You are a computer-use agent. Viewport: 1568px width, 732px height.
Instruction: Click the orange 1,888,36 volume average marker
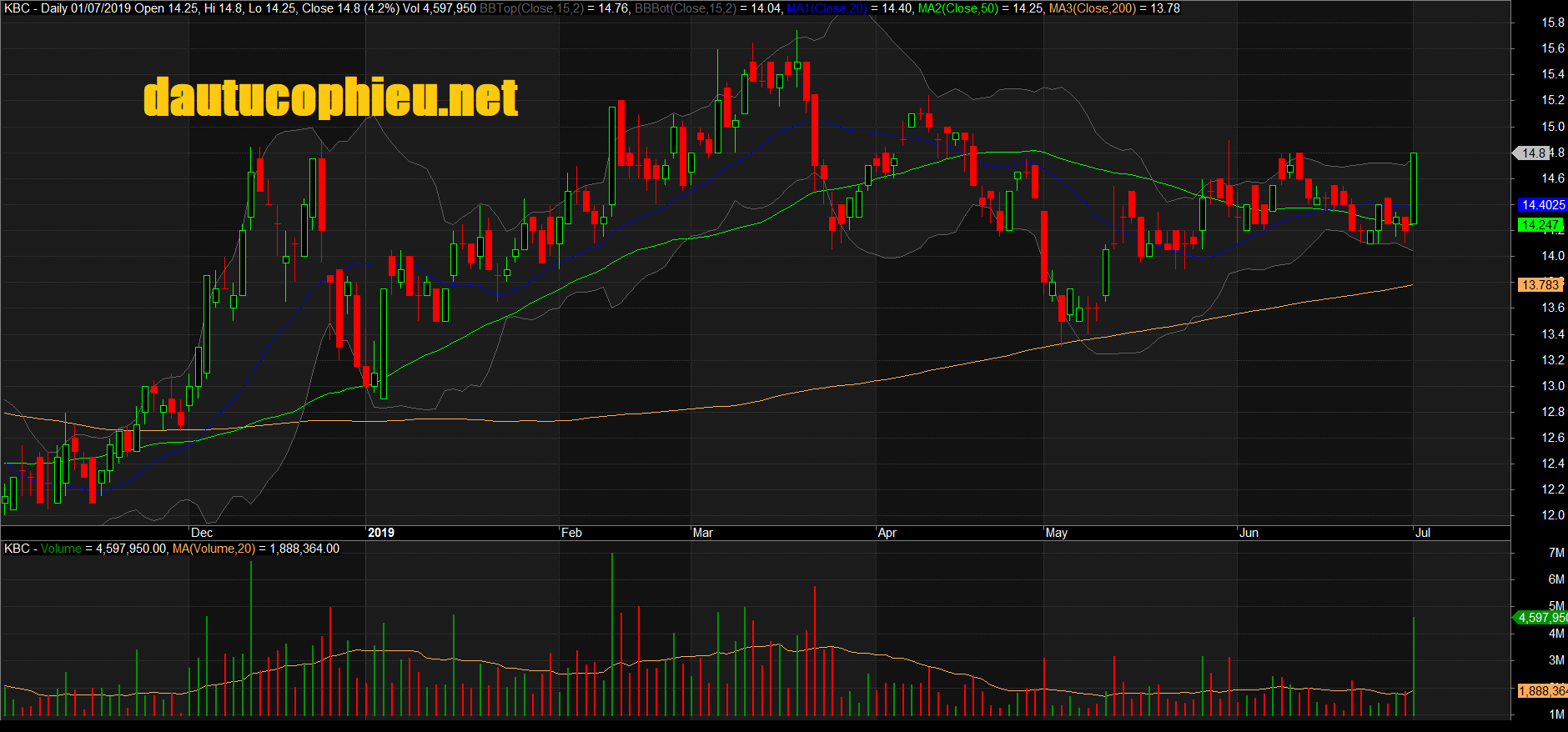tap(1542, 691)
